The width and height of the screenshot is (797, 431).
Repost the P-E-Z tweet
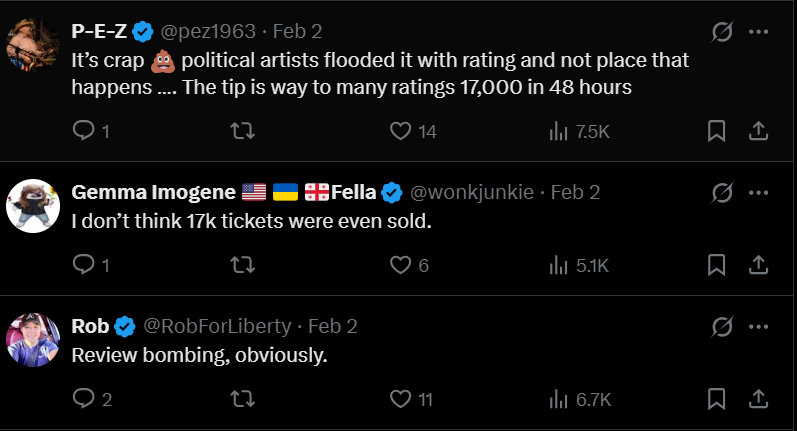click(x=241, y=131)
